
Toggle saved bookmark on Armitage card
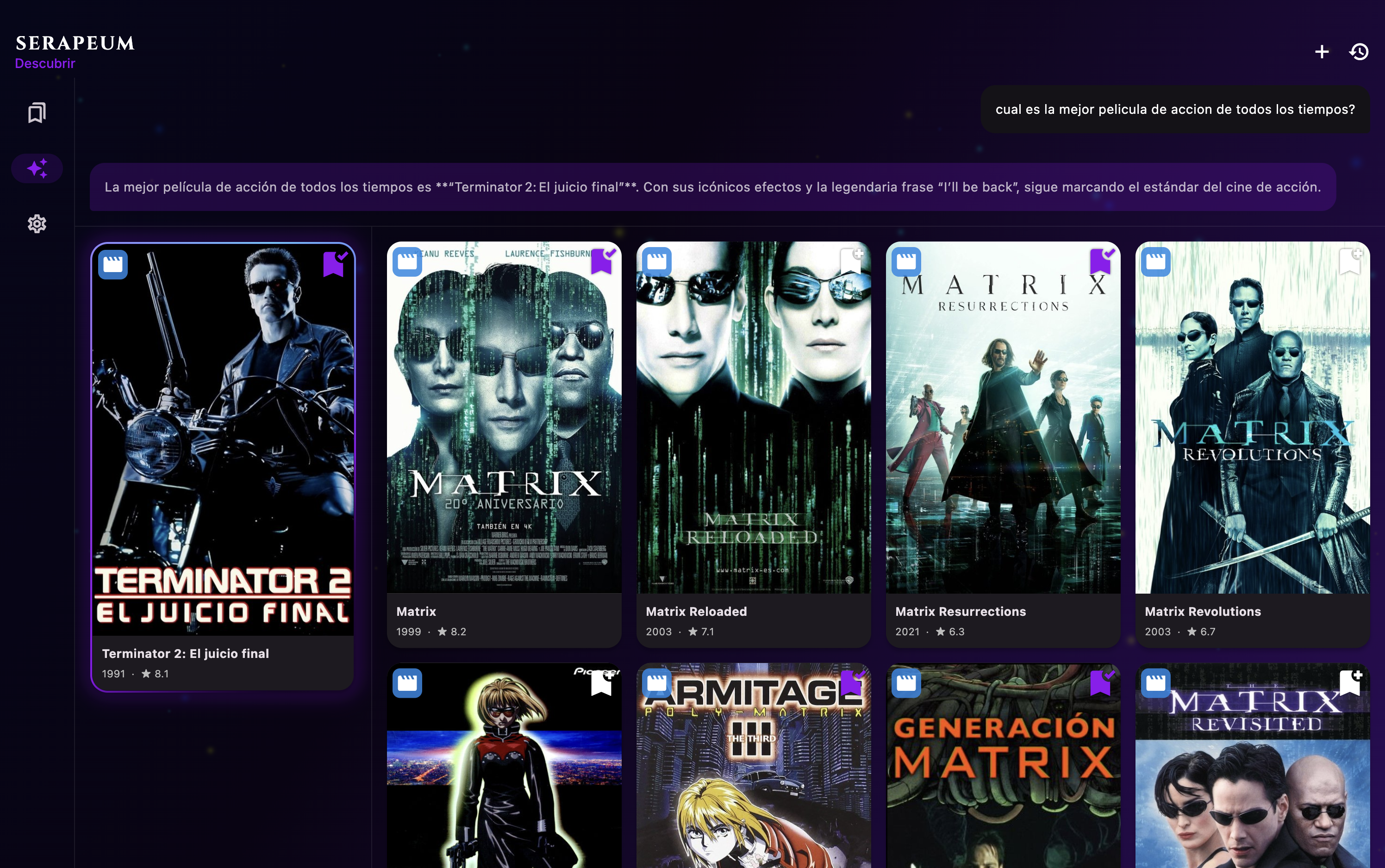pos(852,682)
